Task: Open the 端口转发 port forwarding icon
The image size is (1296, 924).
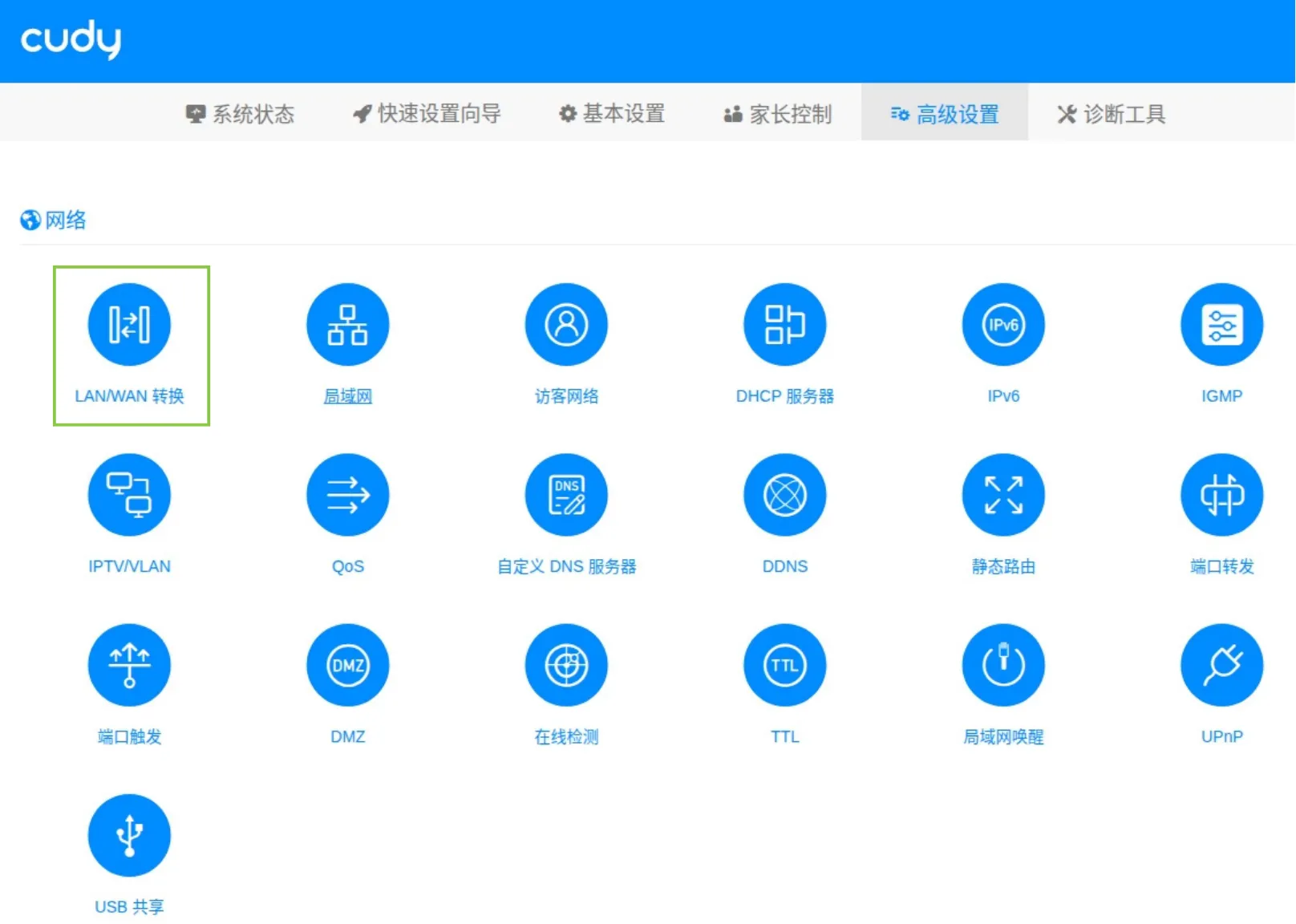Action: point(1221,495)
